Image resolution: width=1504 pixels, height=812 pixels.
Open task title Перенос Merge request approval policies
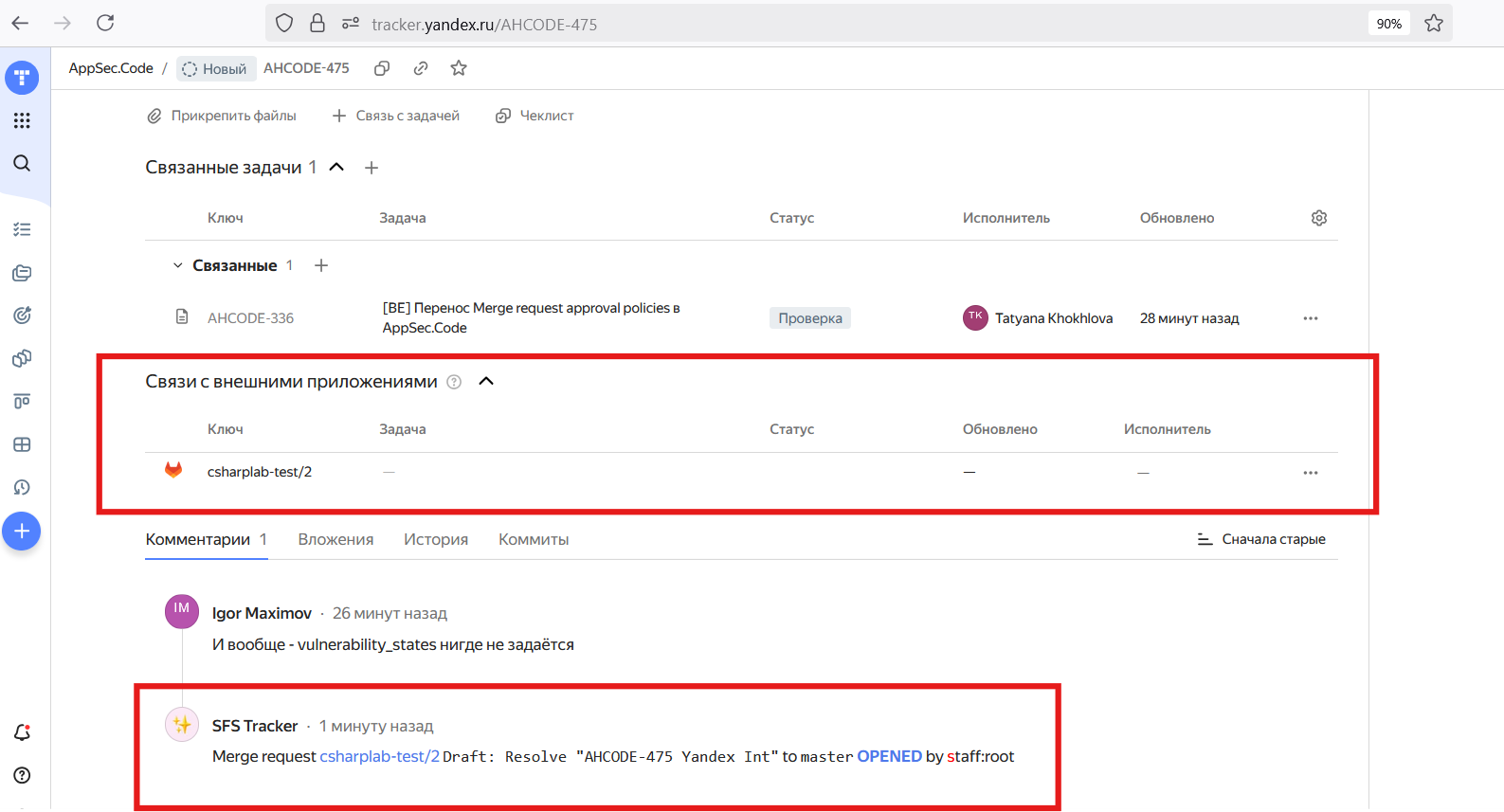coord(532,317)
